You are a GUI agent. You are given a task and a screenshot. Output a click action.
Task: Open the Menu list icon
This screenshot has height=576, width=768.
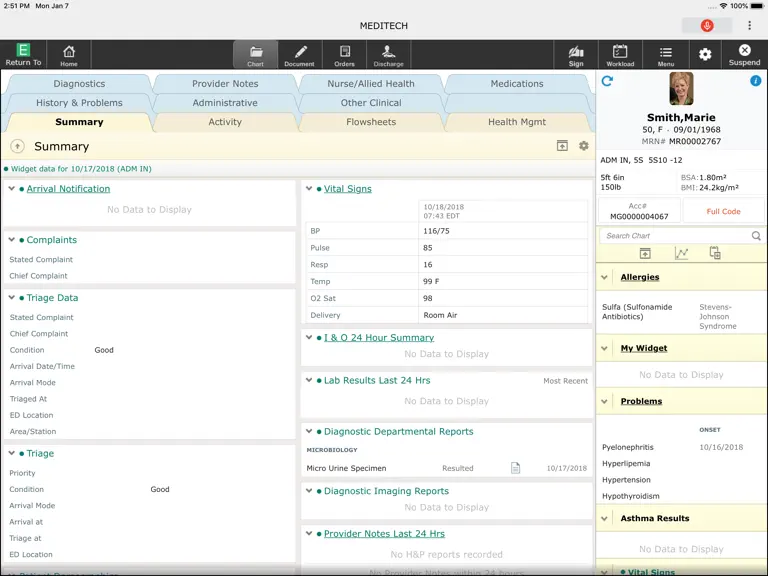pyautogui.click(x=666, y=54)
